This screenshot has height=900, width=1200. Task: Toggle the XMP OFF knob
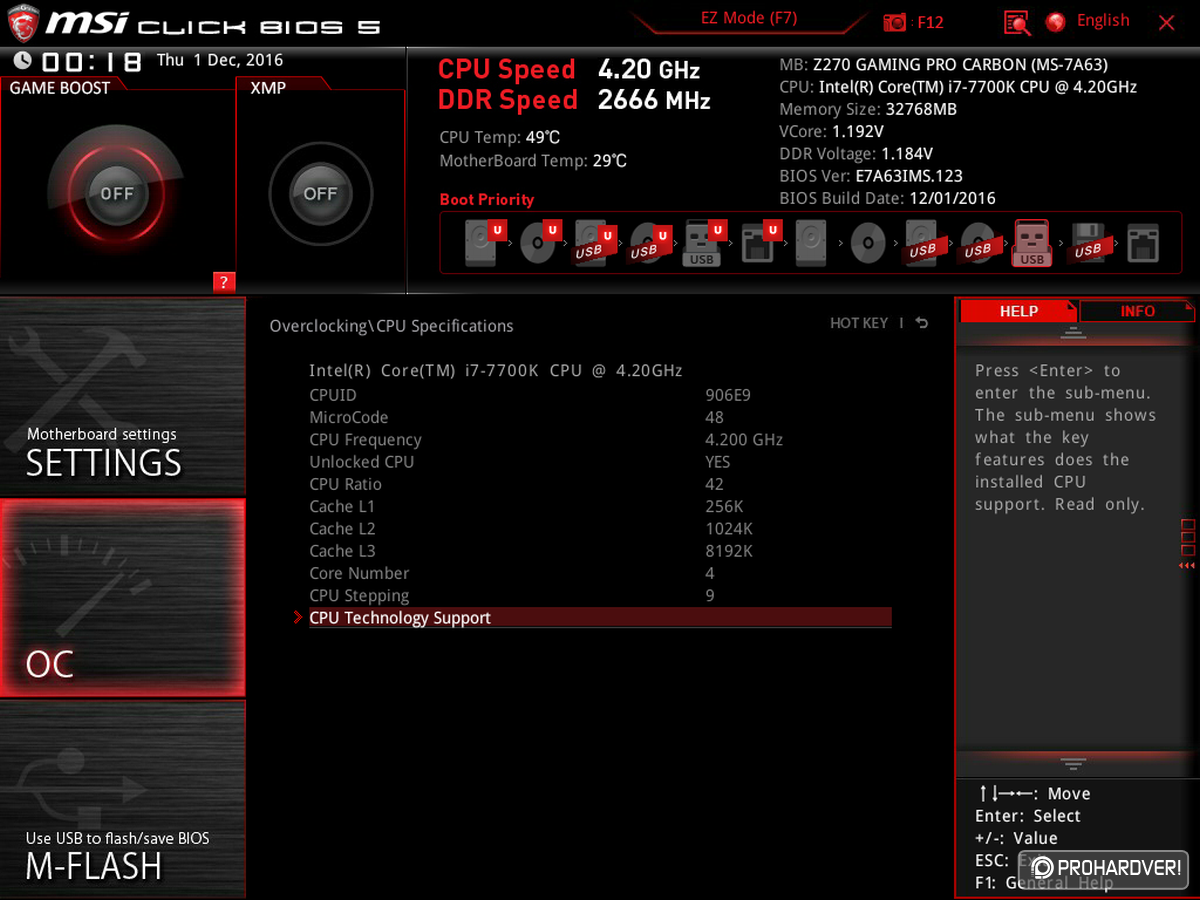click(321, 194)
